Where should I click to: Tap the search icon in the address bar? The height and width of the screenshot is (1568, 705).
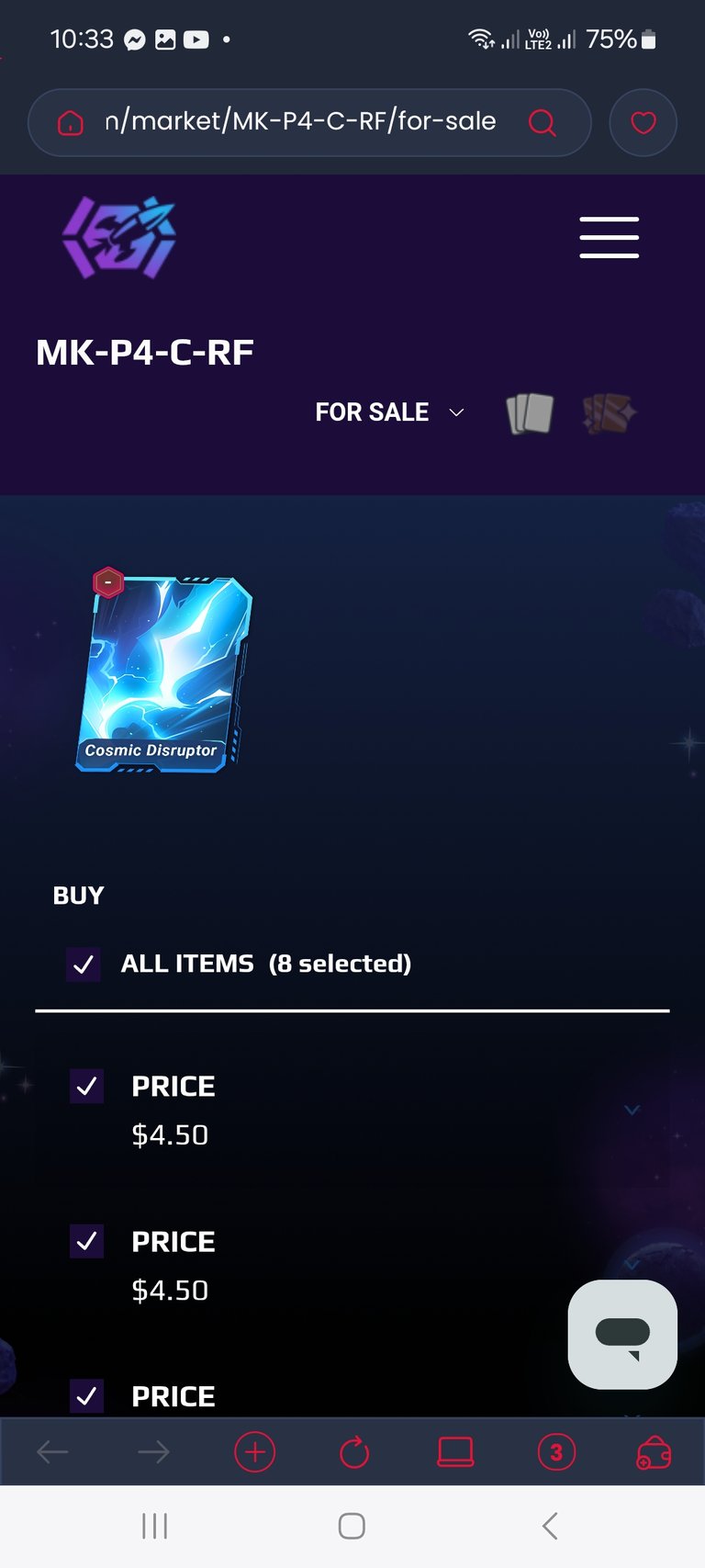[543, 122]
